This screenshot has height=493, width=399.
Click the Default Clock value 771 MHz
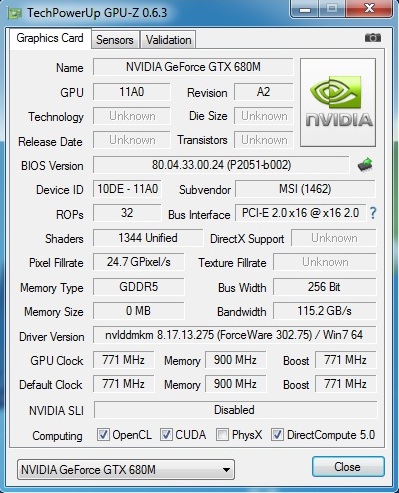point(124,384)
